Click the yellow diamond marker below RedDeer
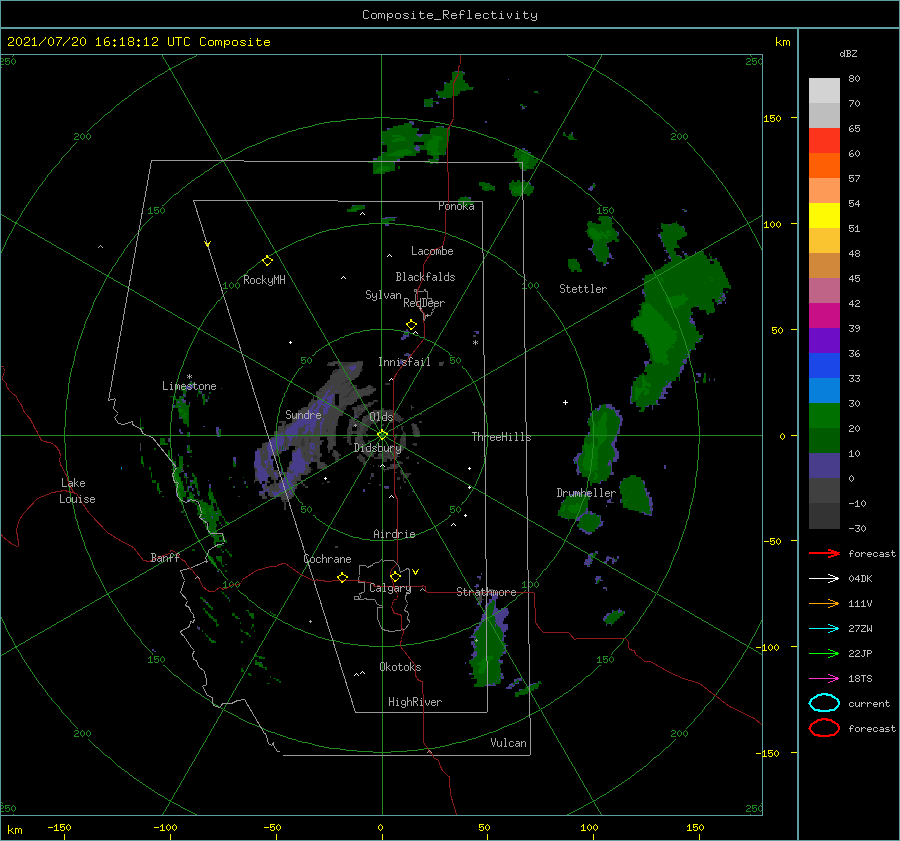 pos(411,325)
